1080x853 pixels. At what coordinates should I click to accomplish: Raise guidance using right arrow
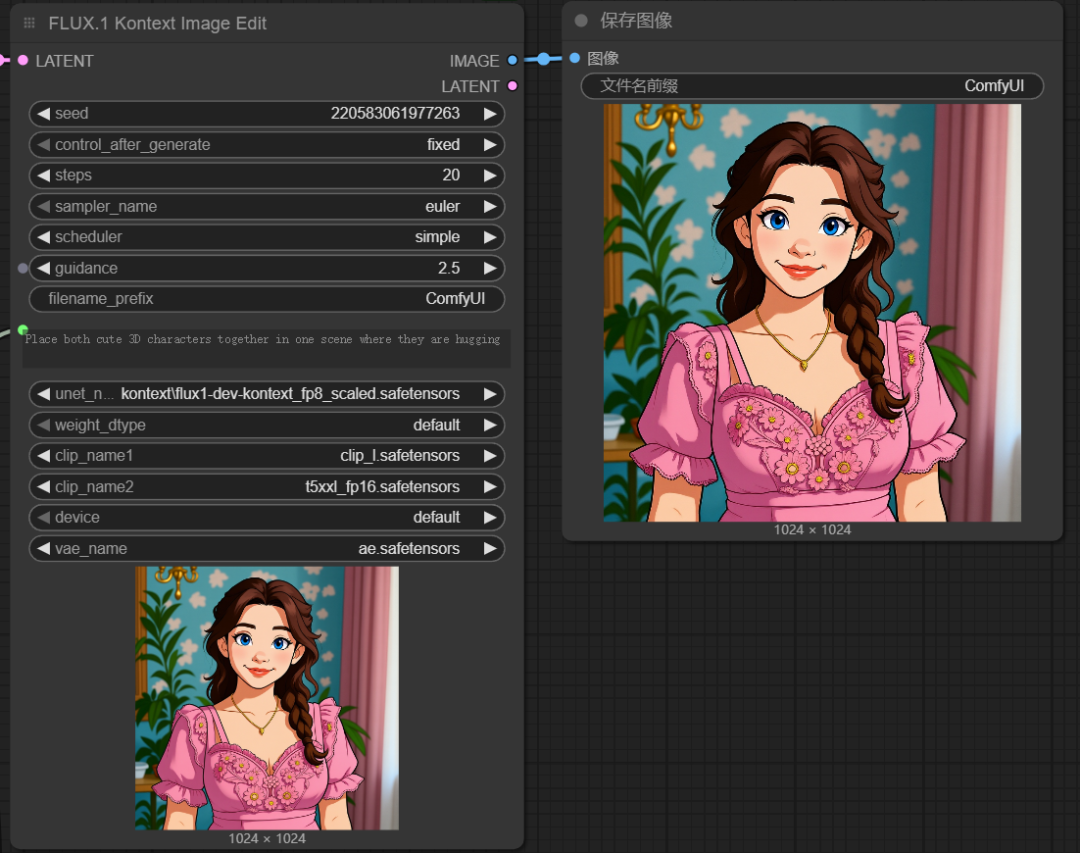(490, 268)
